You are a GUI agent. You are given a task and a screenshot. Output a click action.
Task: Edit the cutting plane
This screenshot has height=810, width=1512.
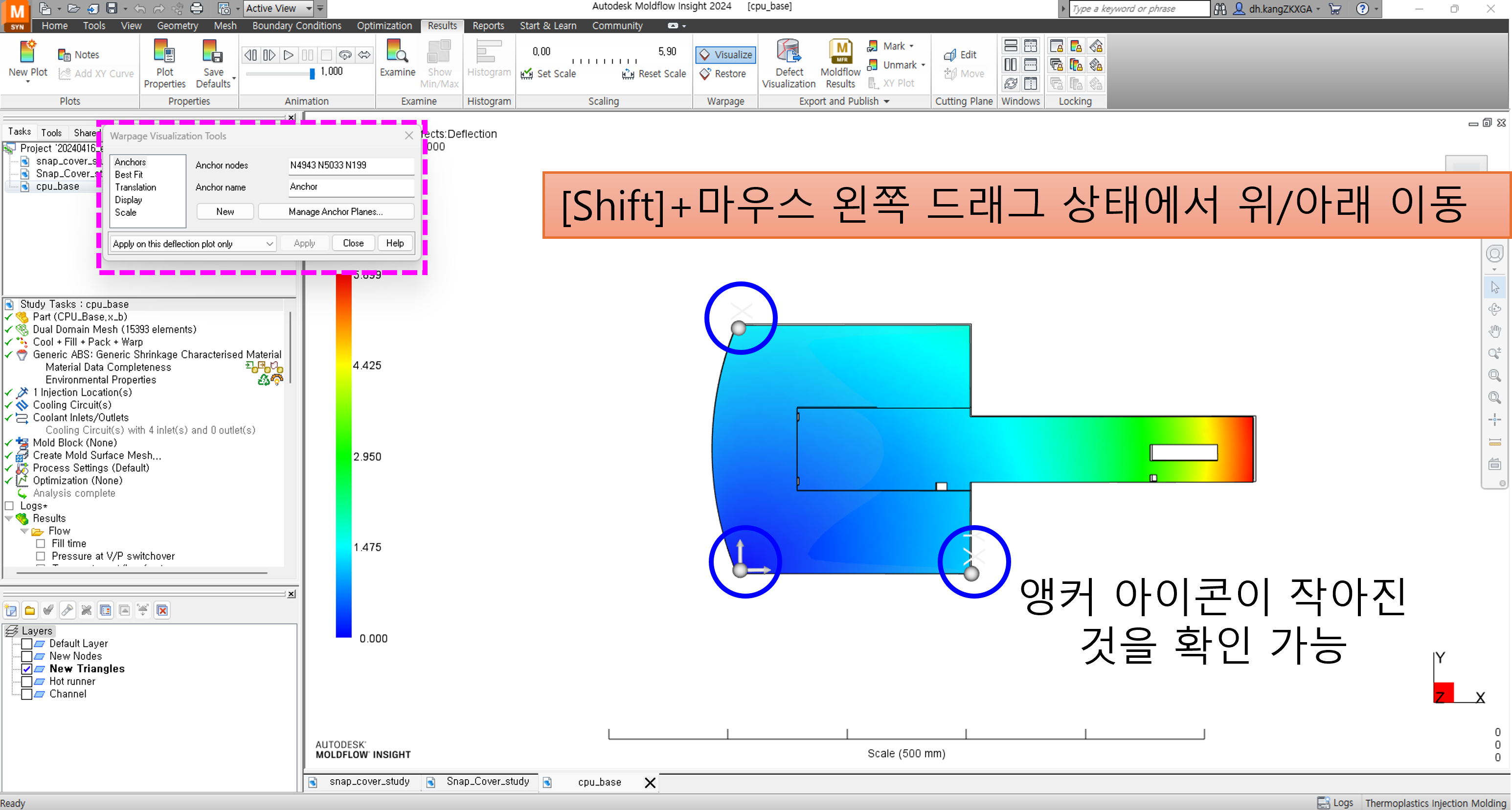pos(960,55)
